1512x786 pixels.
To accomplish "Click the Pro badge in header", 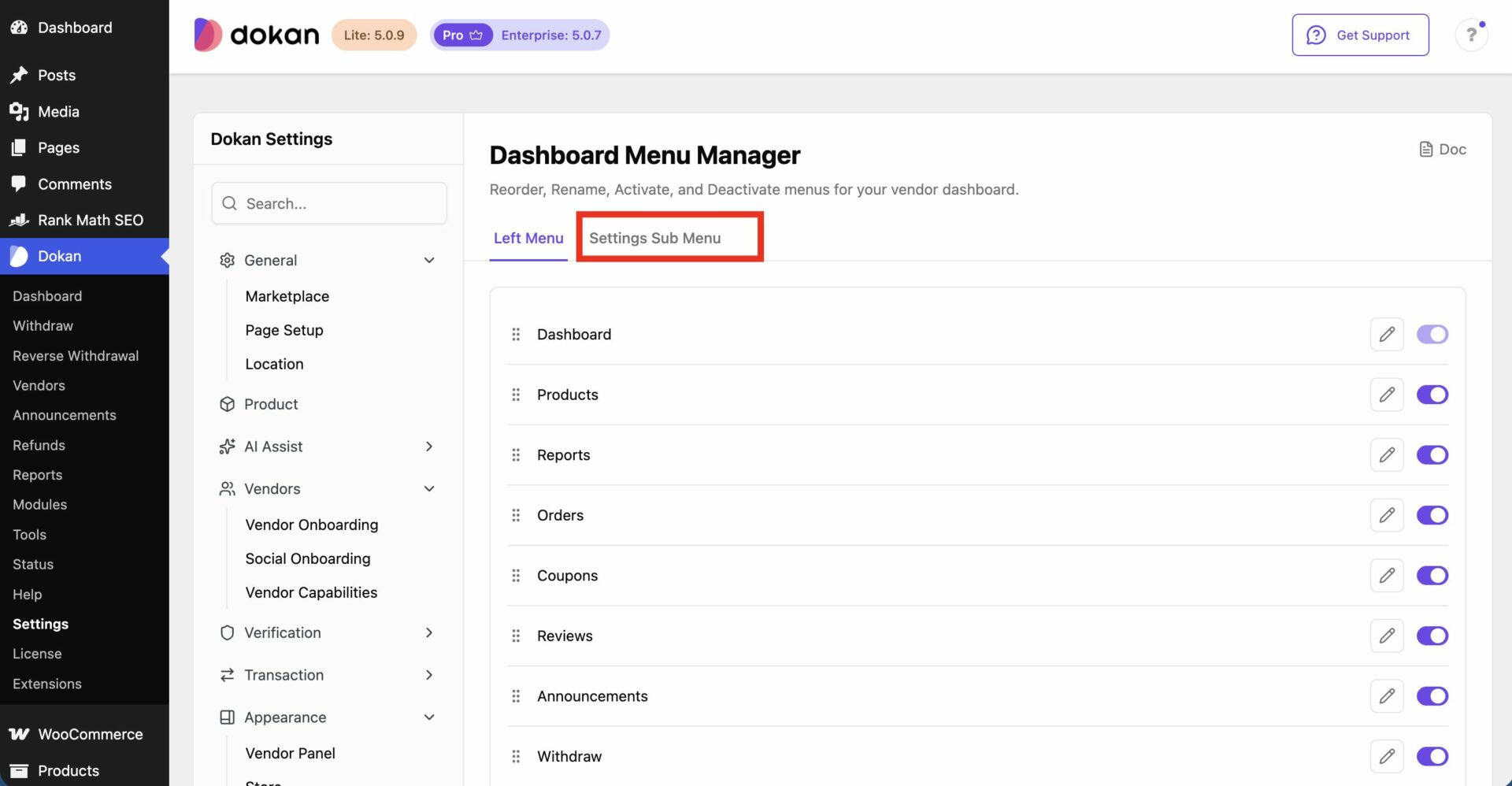I will point(463,35).
